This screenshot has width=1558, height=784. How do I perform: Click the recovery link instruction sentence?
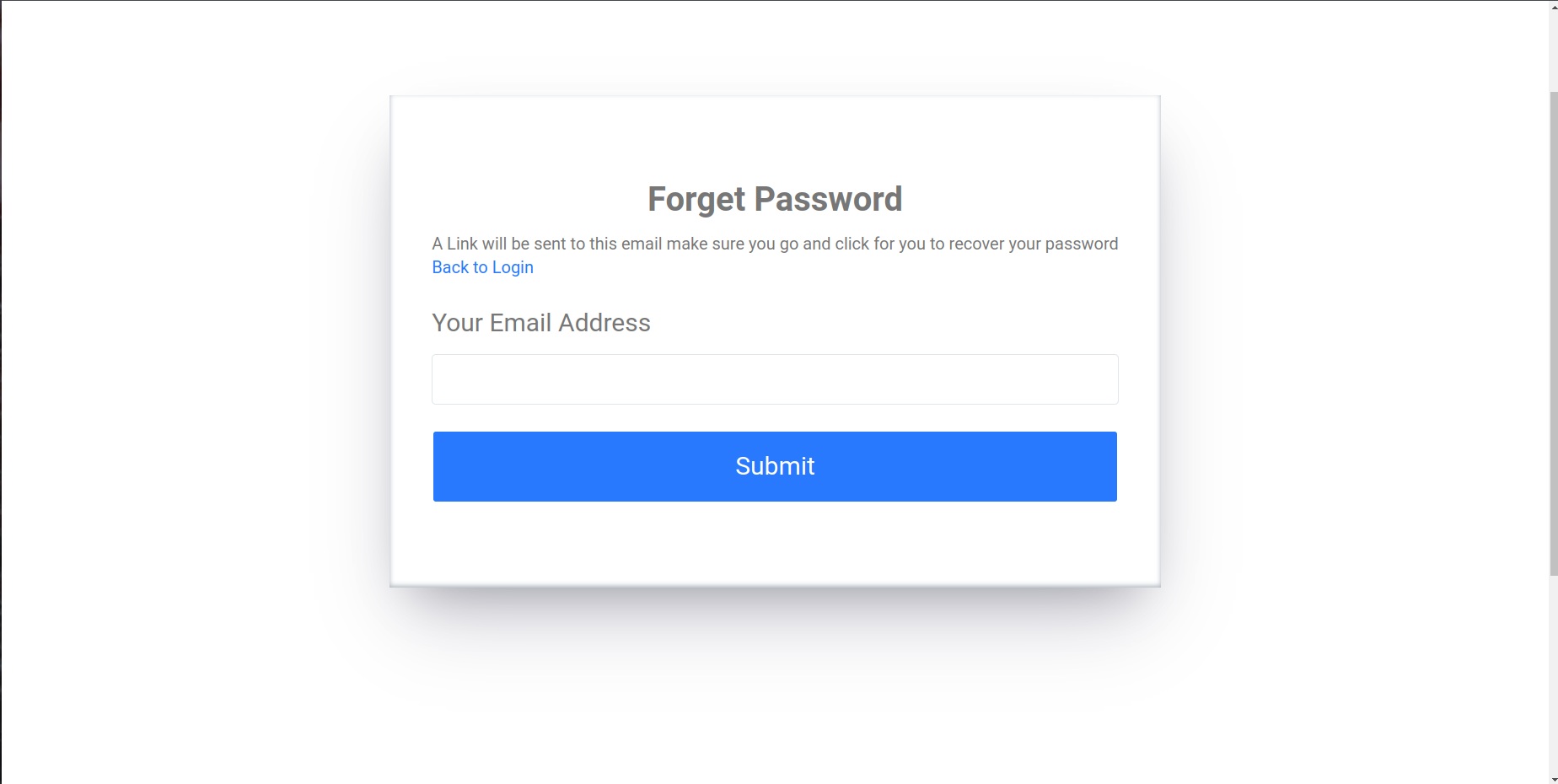pyautogui.click(x=774, y=244)
